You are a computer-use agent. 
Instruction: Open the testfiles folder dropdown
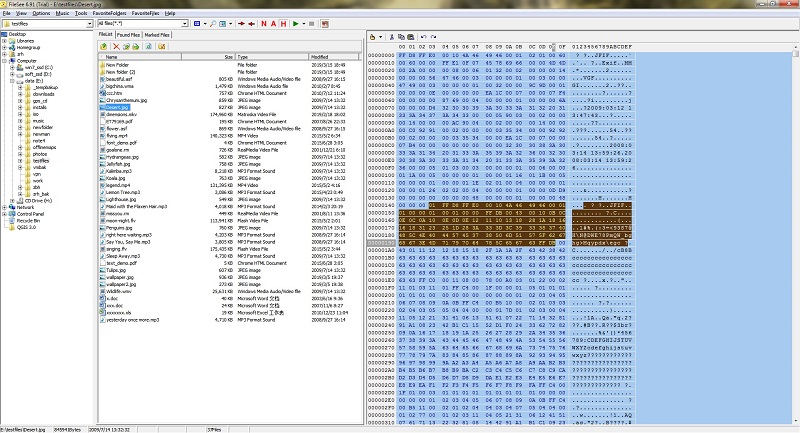(90, 24)
